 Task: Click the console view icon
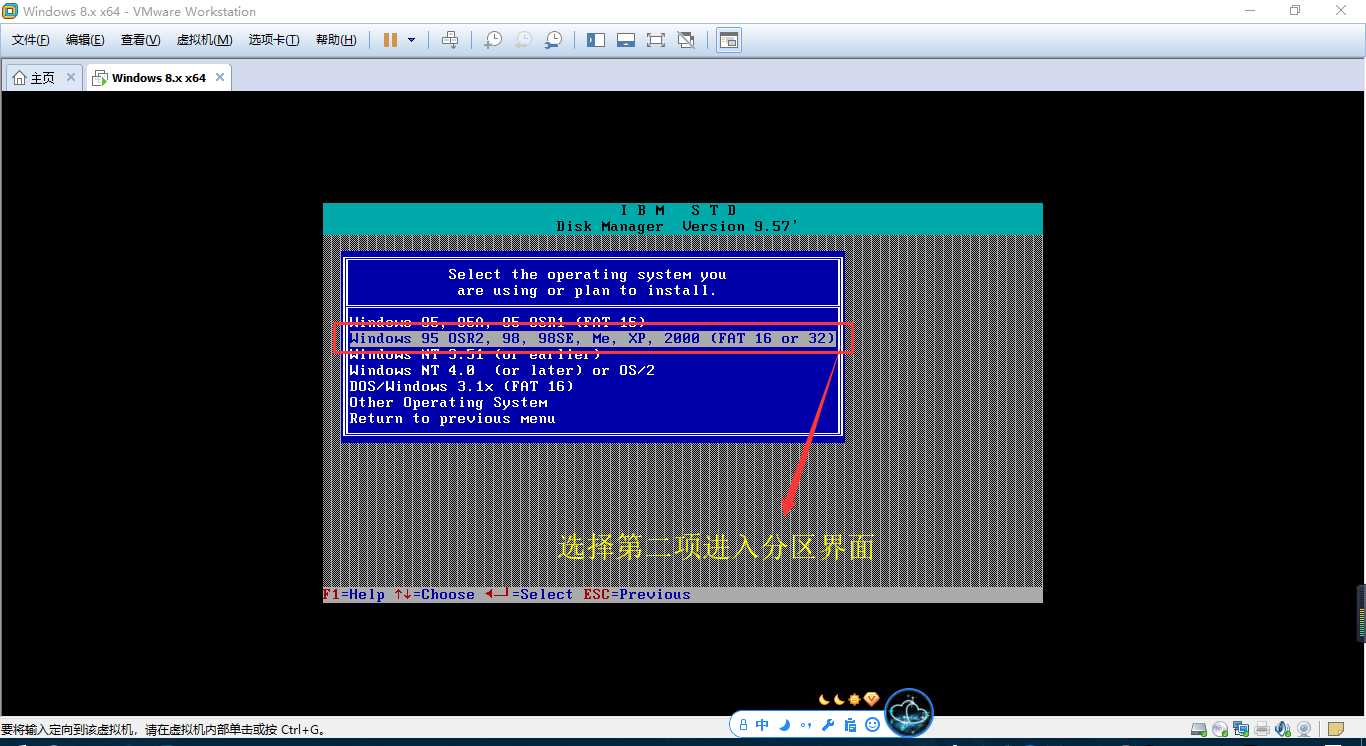tap(729, 40)
